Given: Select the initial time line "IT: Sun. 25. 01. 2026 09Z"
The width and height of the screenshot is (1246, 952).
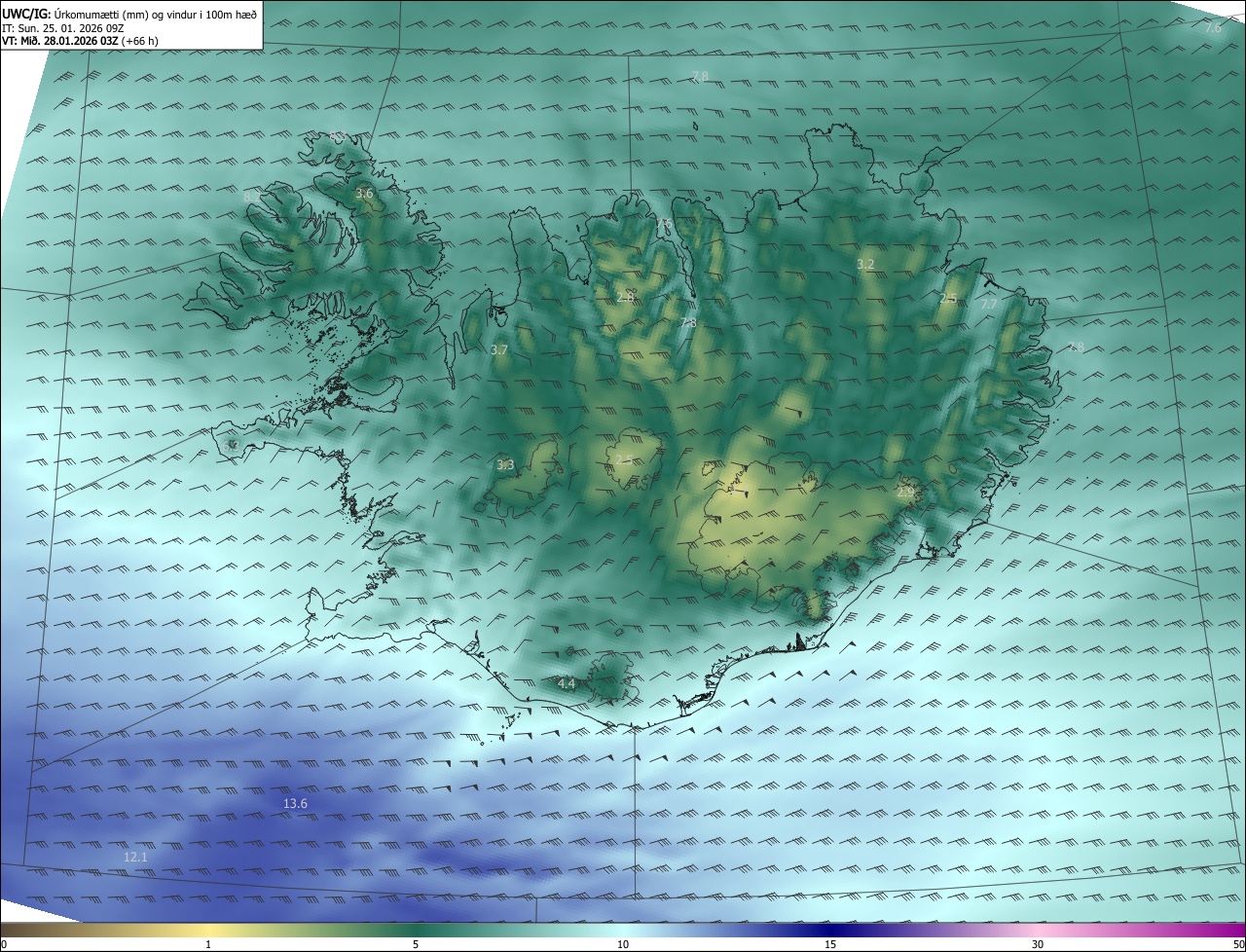Looking at the screenshot, I should [62, 28].
